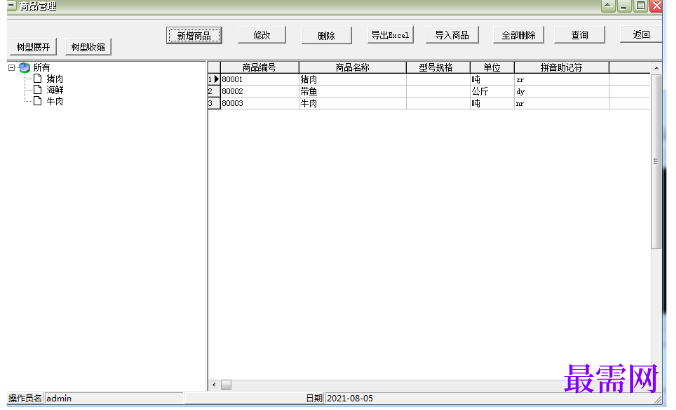676x410 pixels.
Task: Minimize the 商品管理 window
Action: tap(623, 6)
